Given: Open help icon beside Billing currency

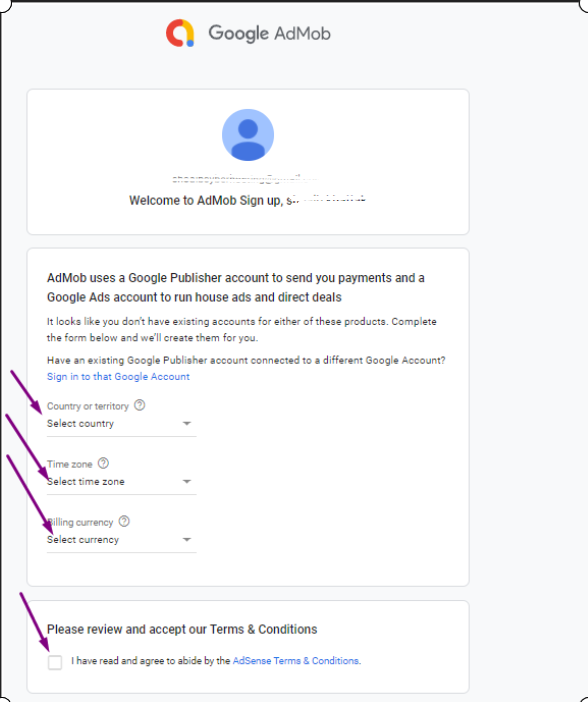Looking at the screenshot, I should (124, 521).
